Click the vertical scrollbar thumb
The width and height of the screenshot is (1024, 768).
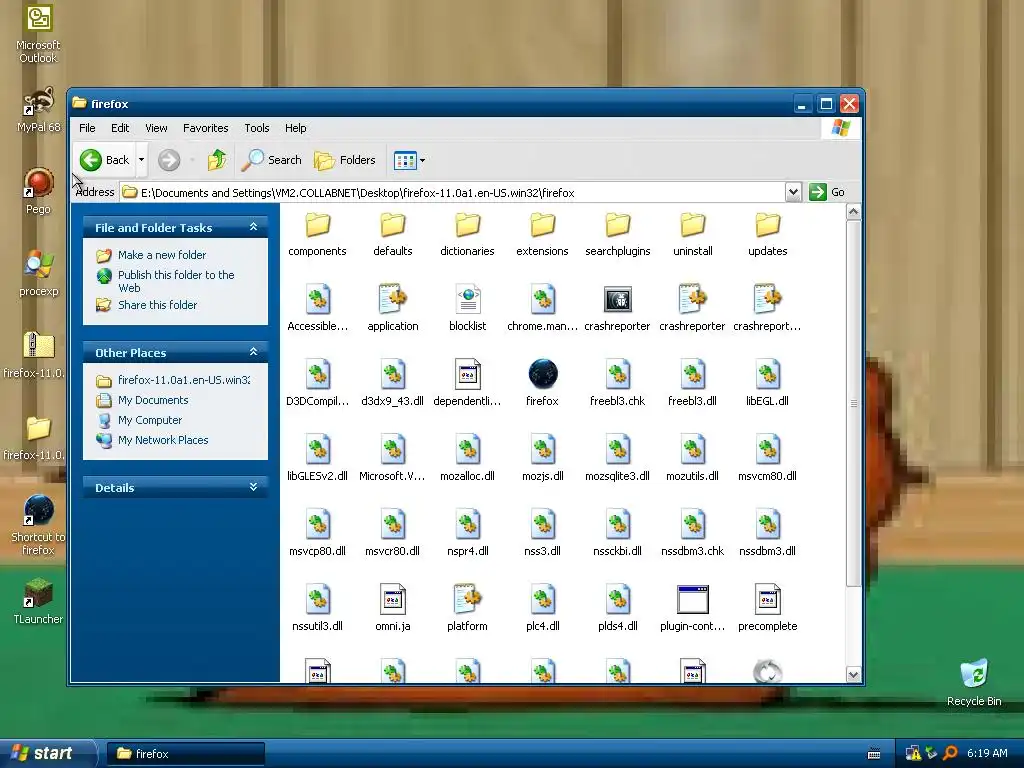coord(854,403)
